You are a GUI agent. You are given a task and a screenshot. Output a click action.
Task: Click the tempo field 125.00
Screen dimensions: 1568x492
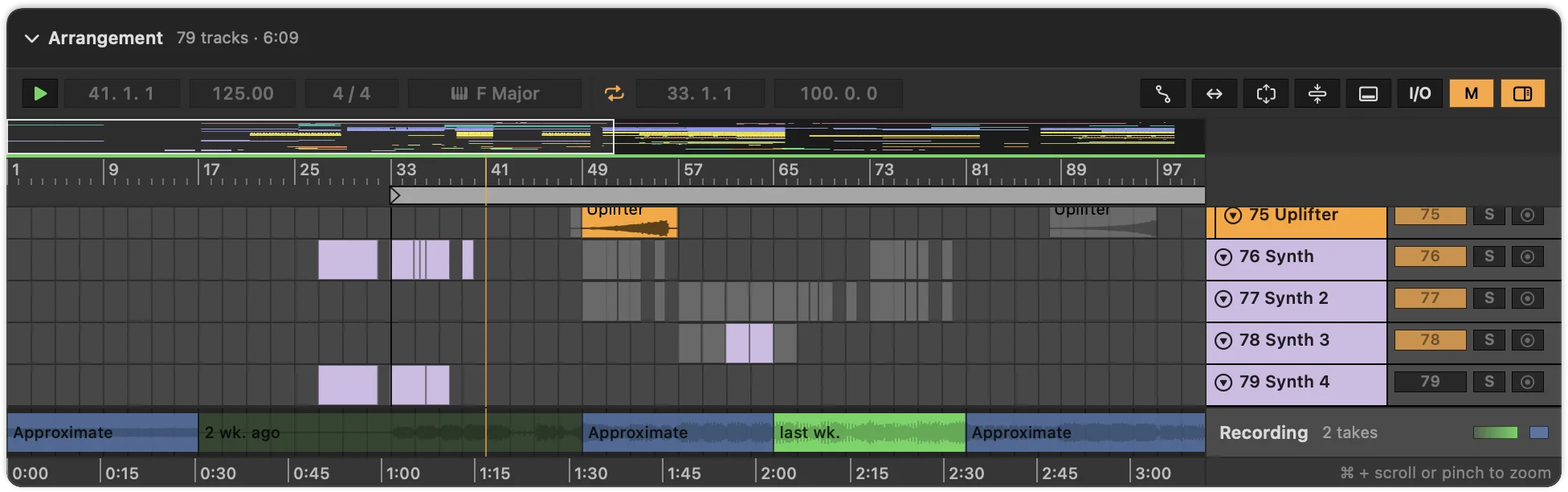pyautogui.click(x=243, y=93)
